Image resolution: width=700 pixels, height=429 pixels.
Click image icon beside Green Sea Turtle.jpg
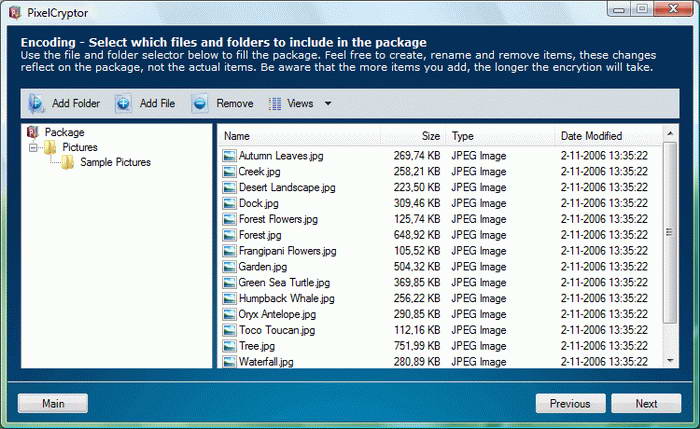[x=229, y=283]
